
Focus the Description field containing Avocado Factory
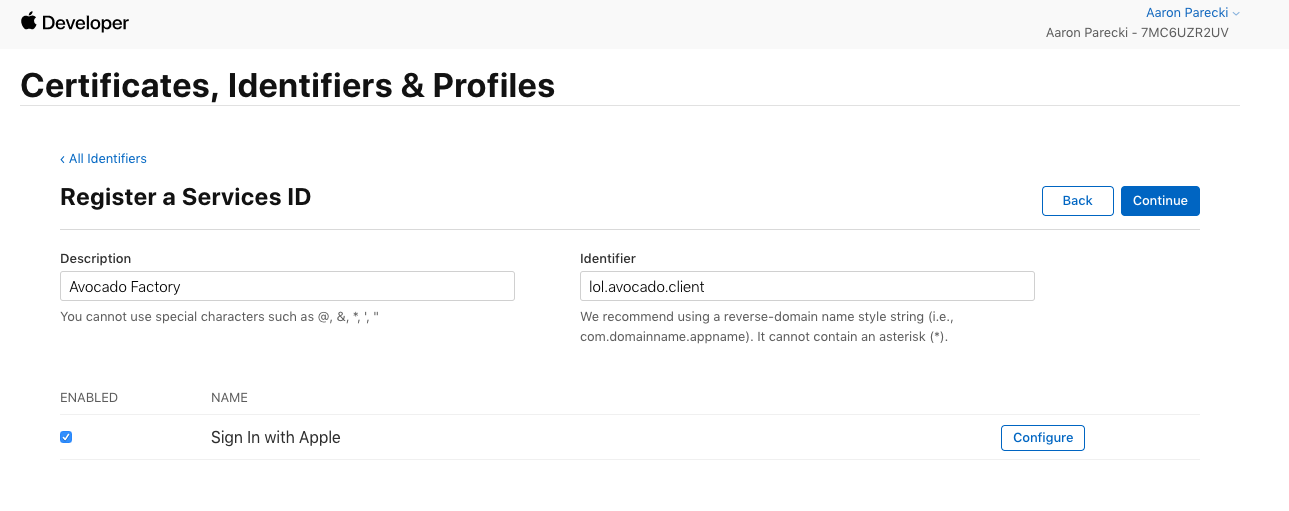click(x=287, y=287)
